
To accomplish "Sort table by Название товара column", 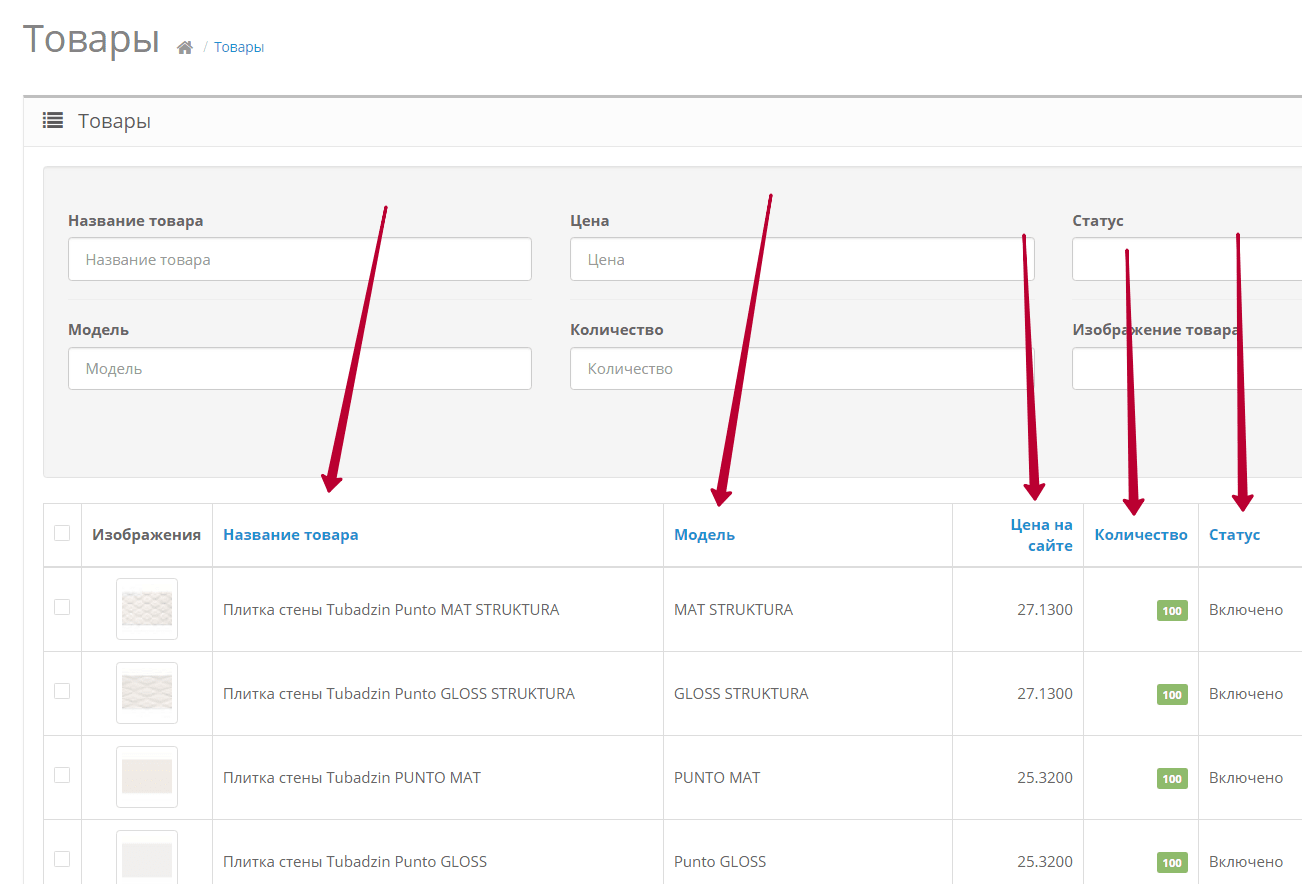I will coord(290,535).
